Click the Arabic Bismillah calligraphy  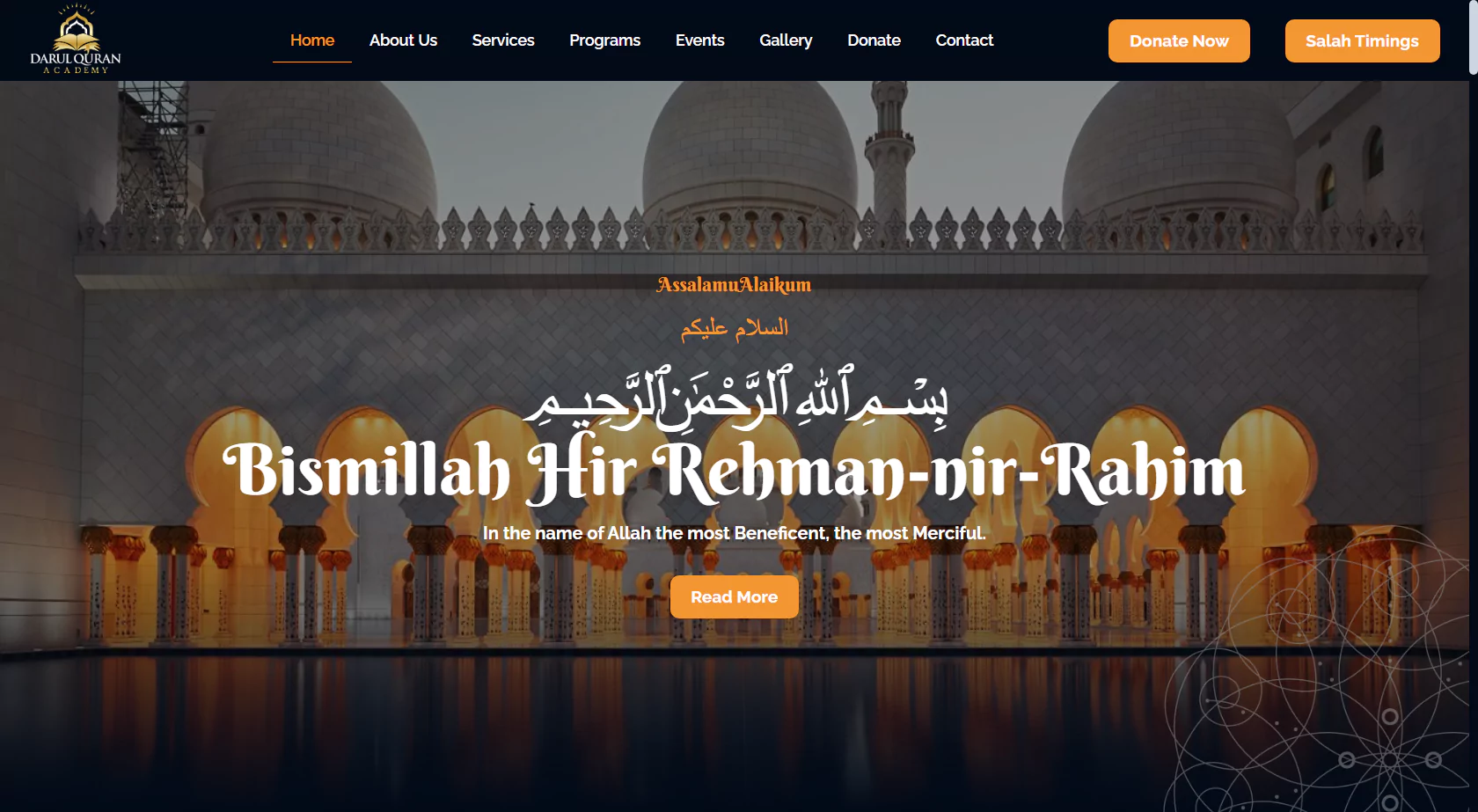click(737, 397)
